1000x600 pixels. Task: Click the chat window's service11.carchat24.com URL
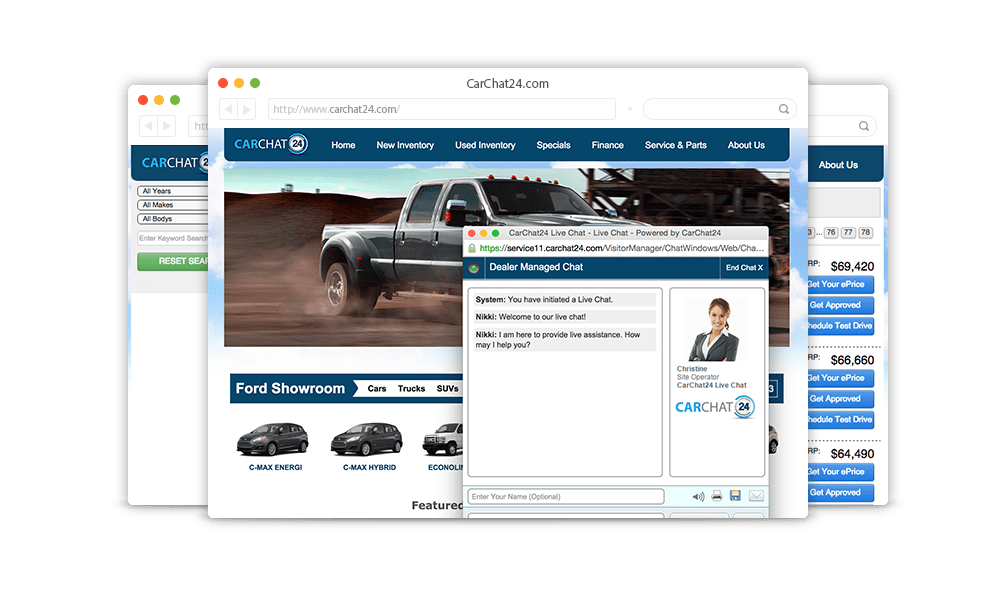pyautogui.click(x=621, y=248)
